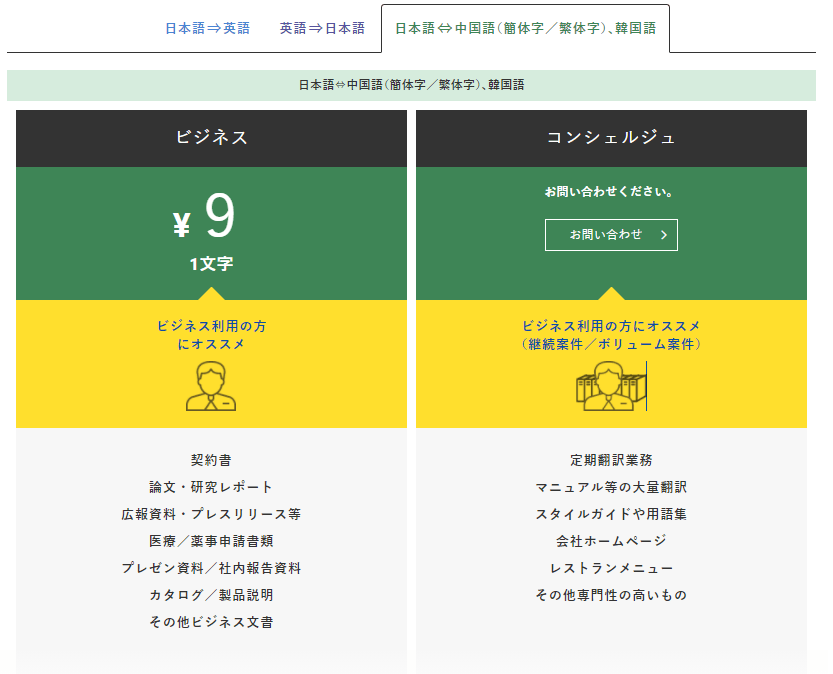Click カタログ/製品説明 list item
This screenshot has height=674, width=833.
pyautogui.click(x=211, y=595)
